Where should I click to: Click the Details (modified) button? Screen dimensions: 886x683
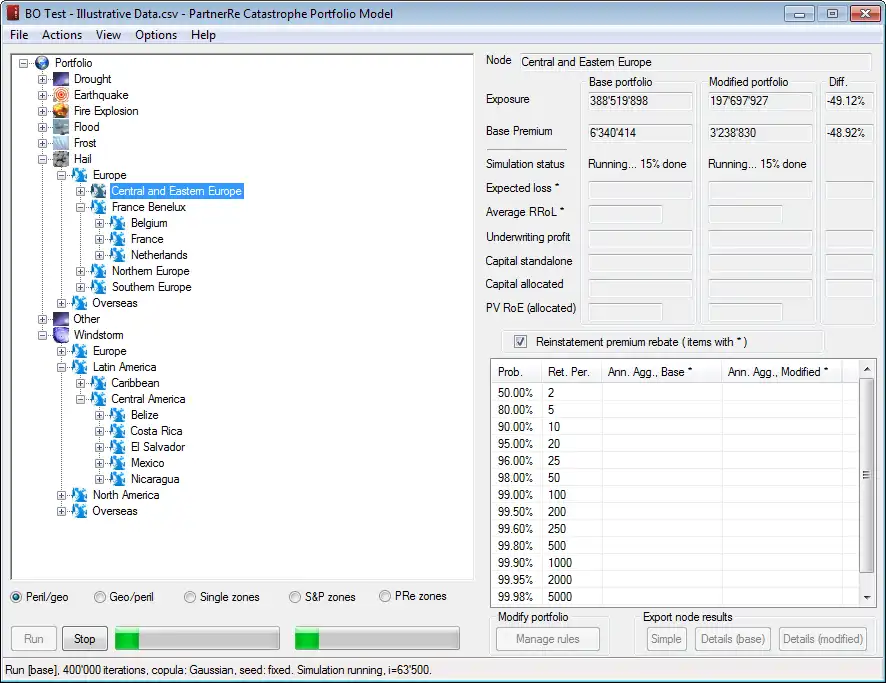823,639
